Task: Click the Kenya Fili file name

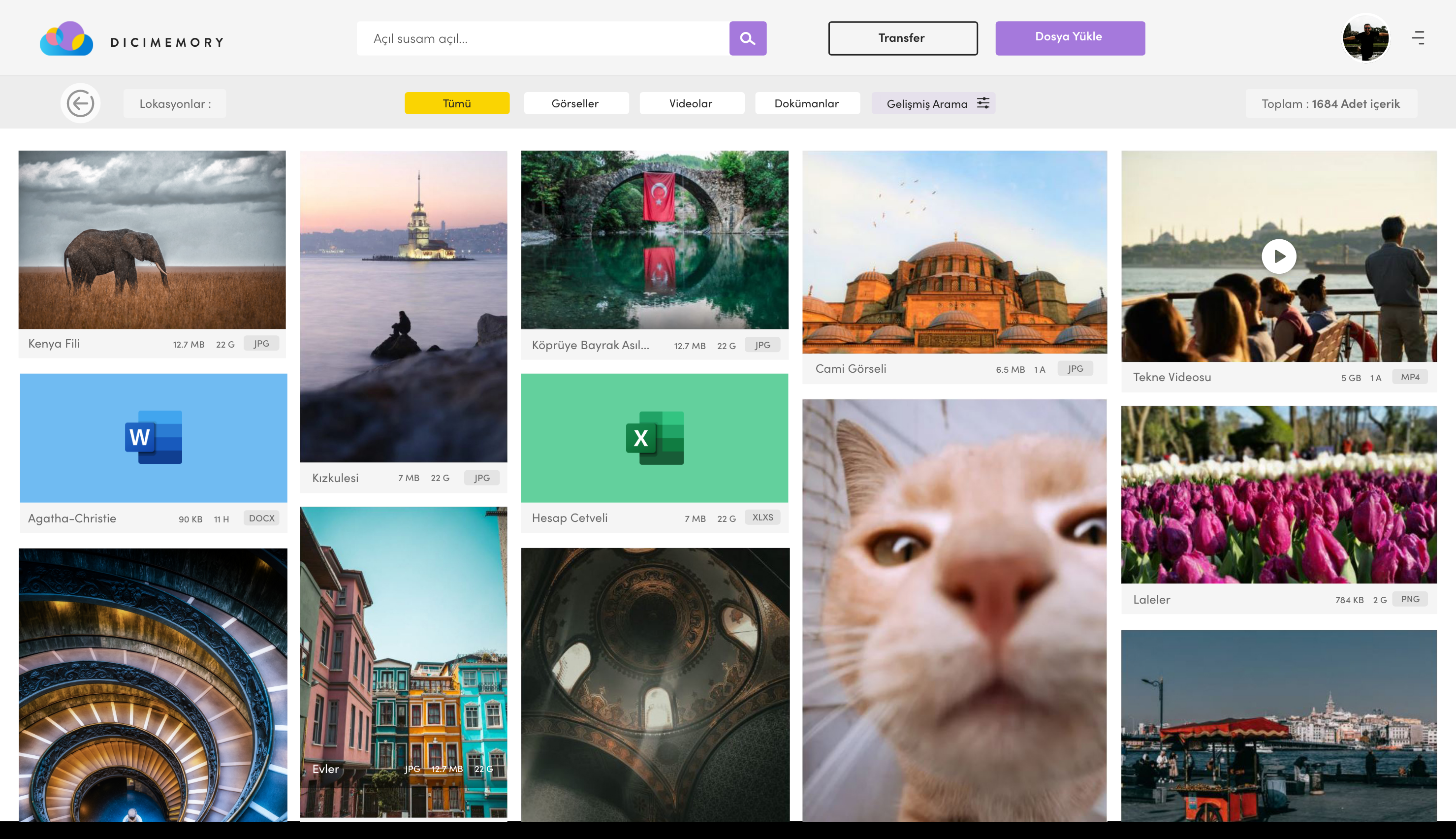Action: tap(54, 344)
